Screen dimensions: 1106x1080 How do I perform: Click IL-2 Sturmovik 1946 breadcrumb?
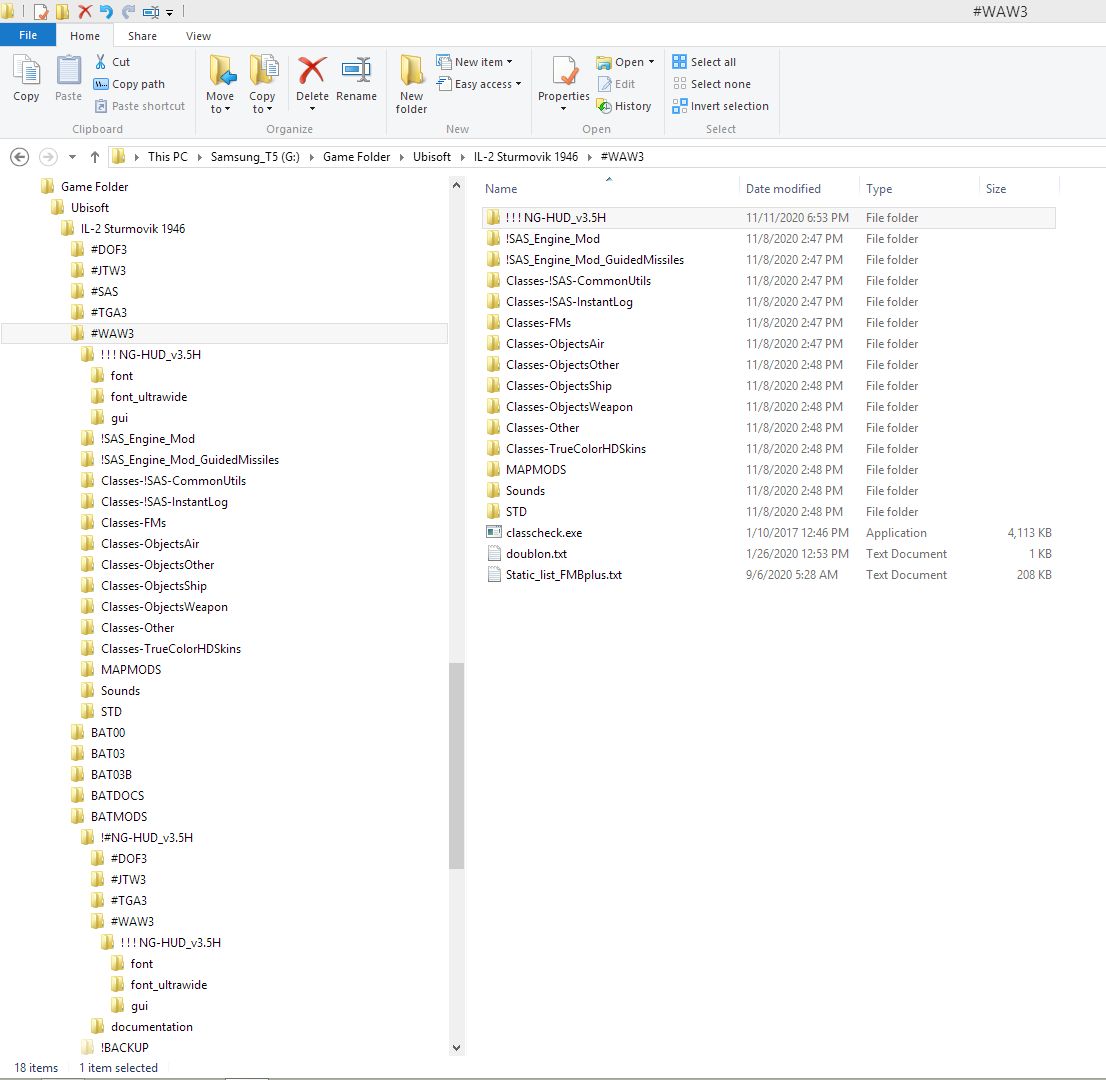525,157
